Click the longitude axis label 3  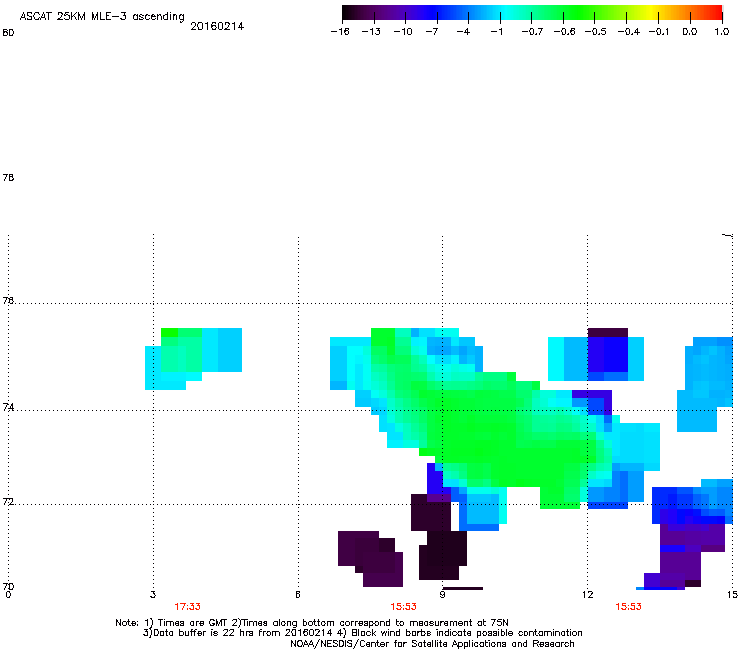coord(153,595)
